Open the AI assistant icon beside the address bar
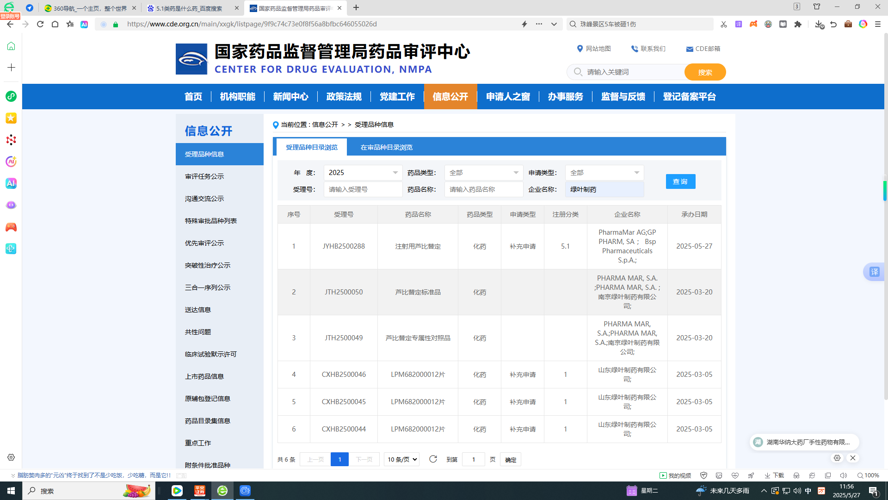The image size is (888, 500). (x=84, y=24)
